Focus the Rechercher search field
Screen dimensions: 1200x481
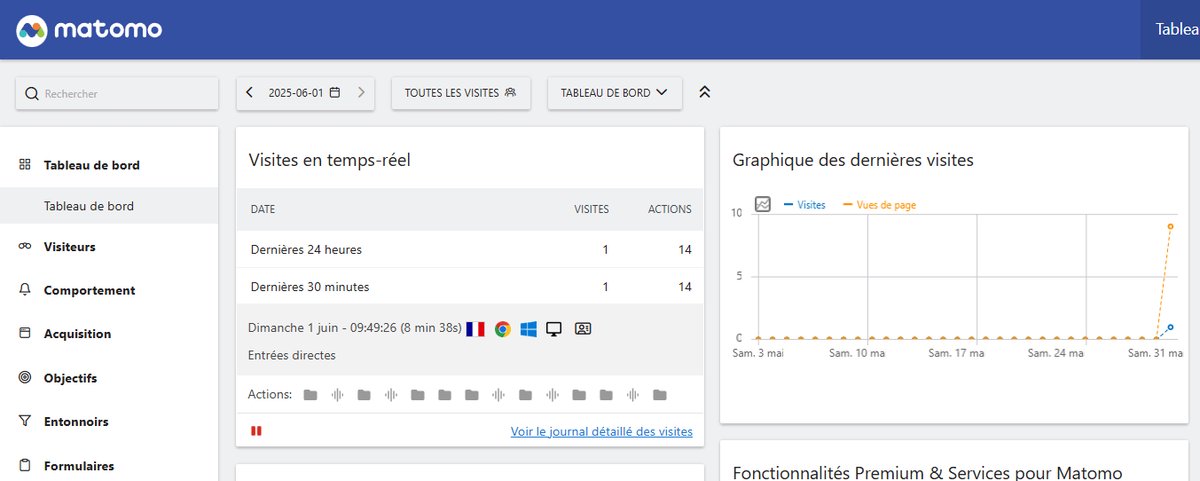(x=117, y=93)
